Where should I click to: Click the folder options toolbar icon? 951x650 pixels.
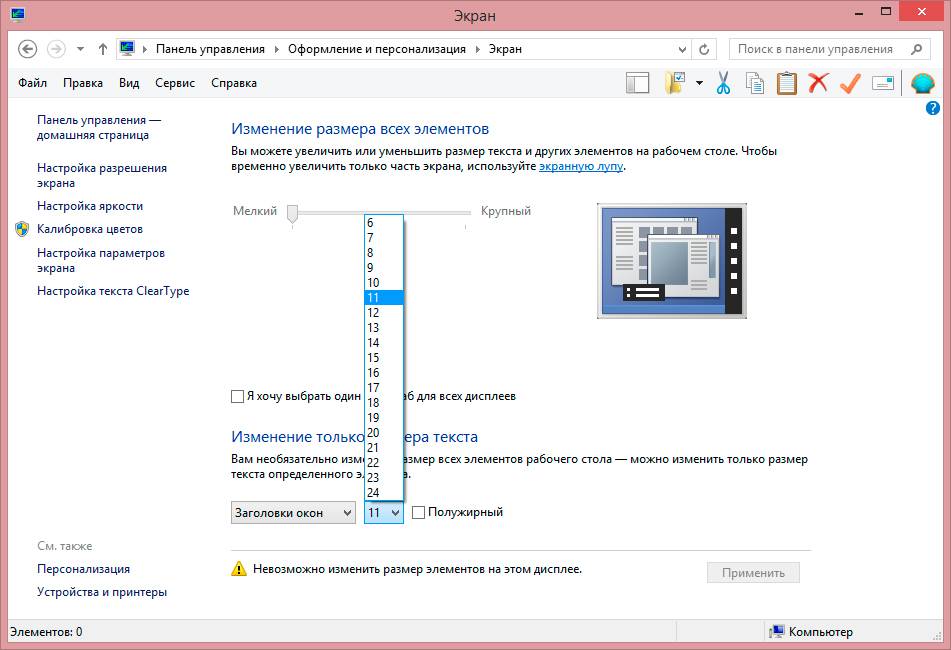(x=674, y=83)
